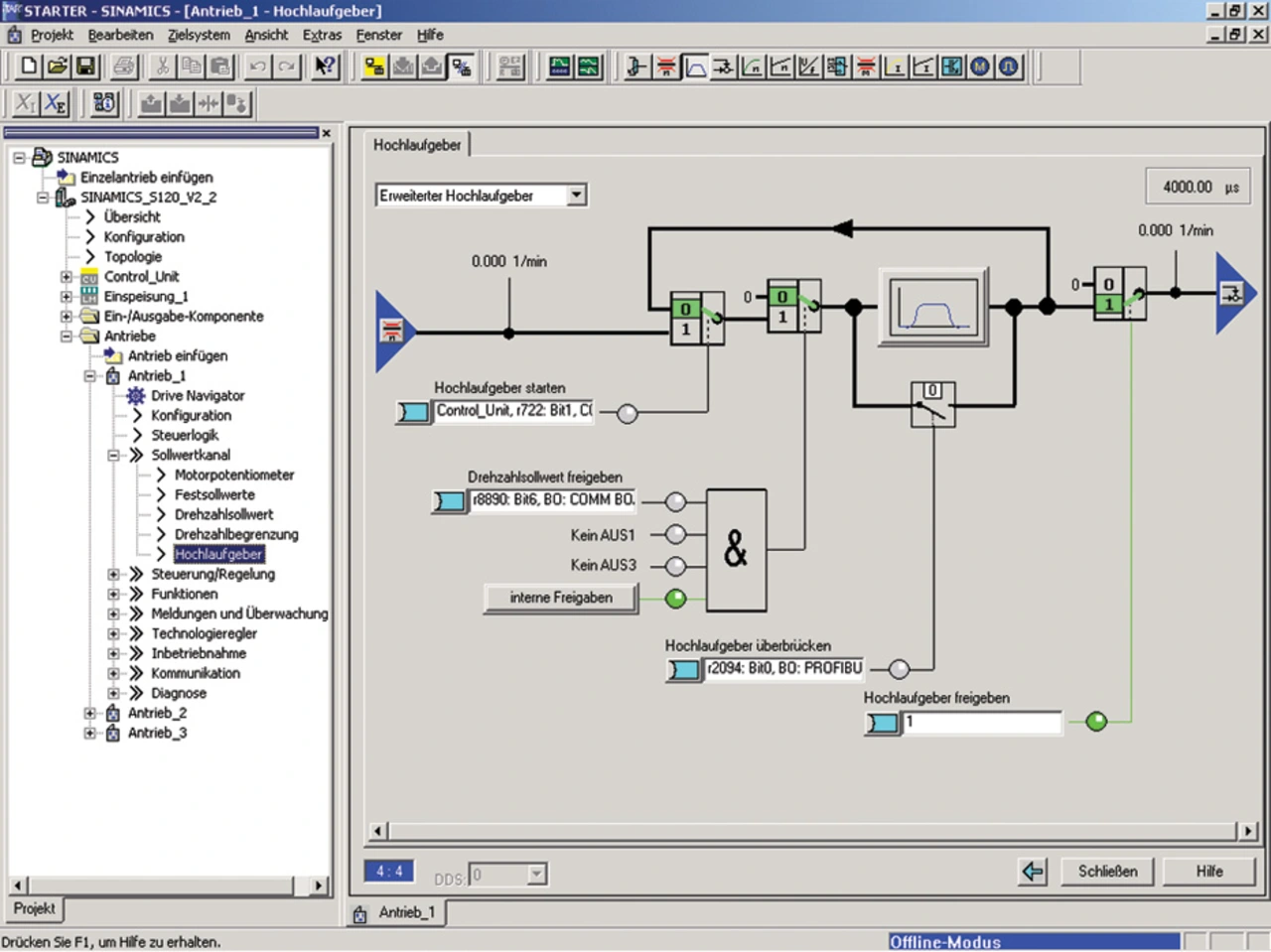
Task: Click the Save project toolbar icon
Action: coord(85,67)
